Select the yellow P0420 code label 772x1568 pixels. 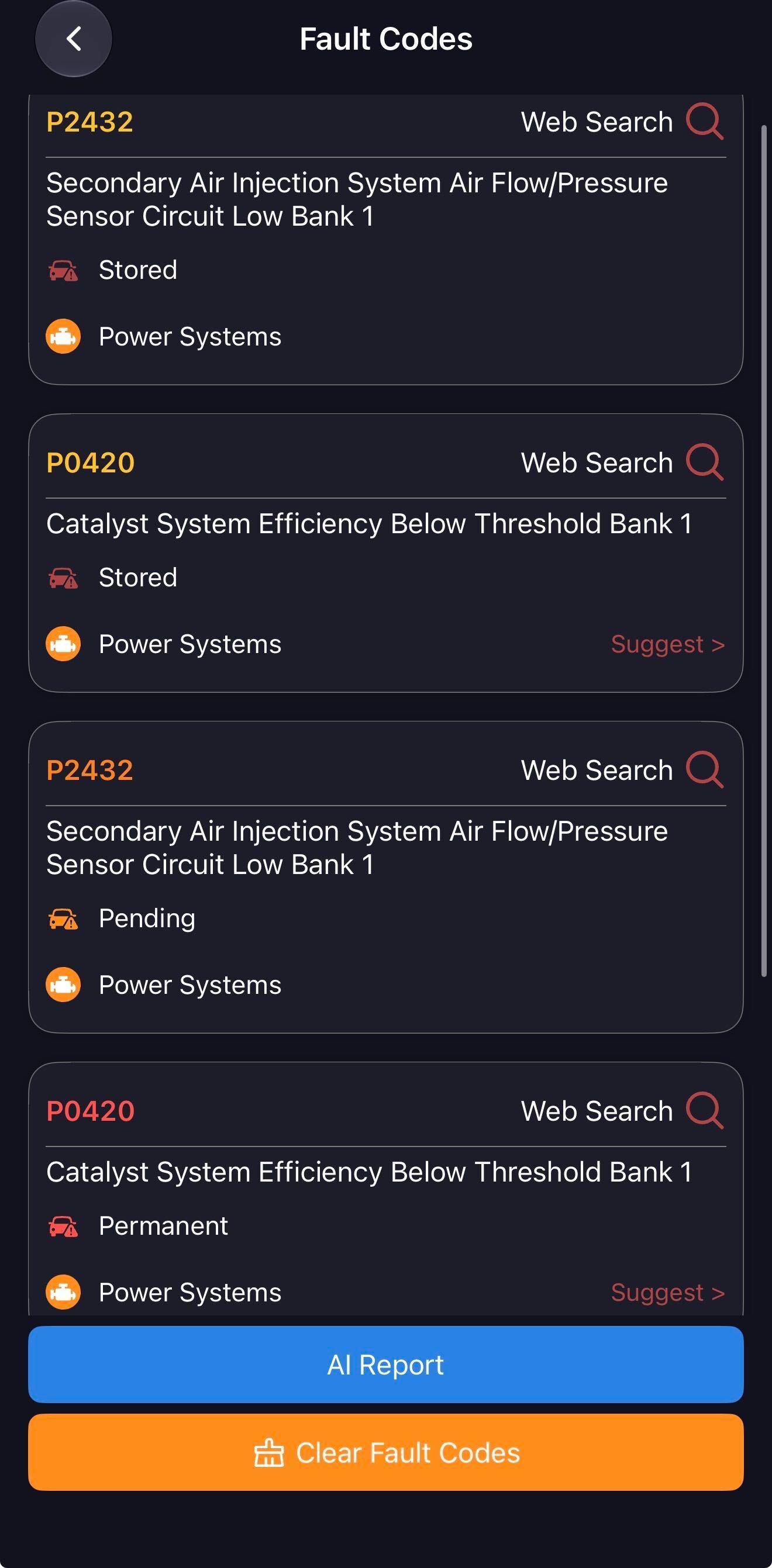point(91,462)
